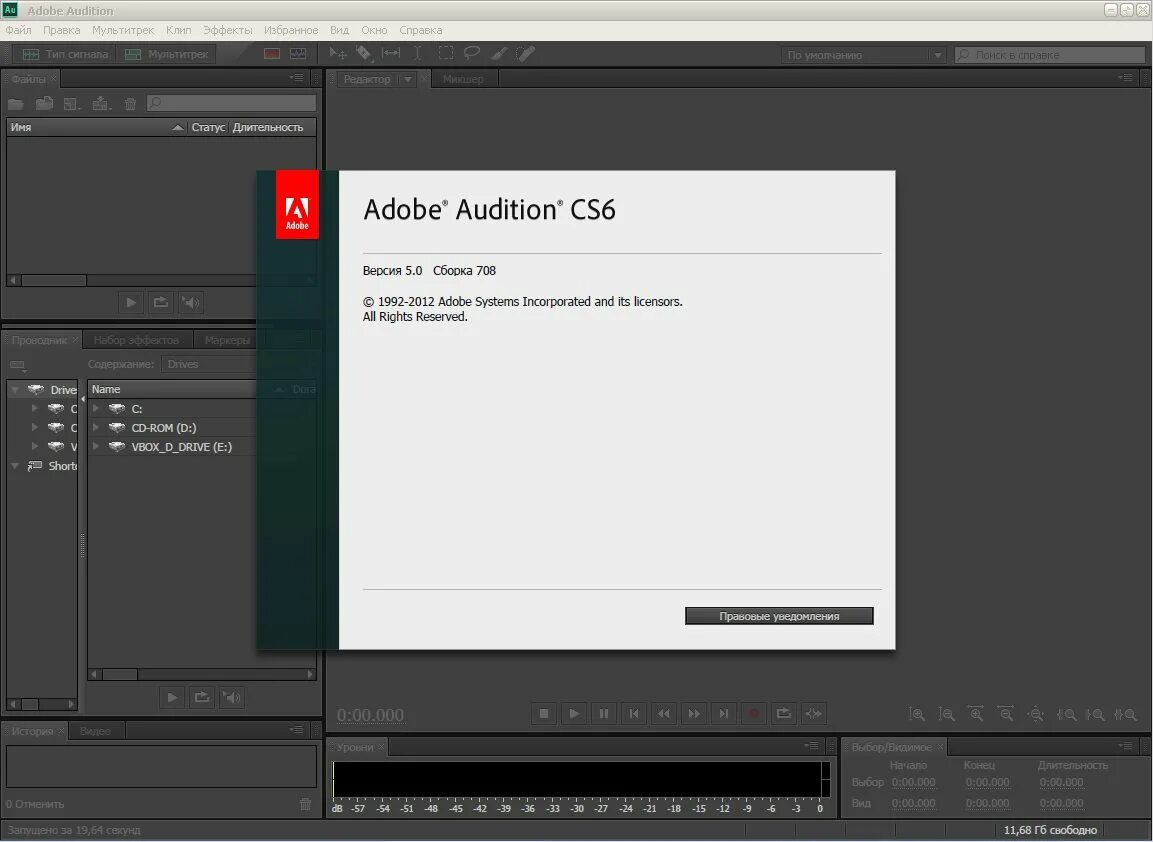Play the selected file in Файлы panel
This screenshot has height=842, width=1153.
tap(131, 302)
